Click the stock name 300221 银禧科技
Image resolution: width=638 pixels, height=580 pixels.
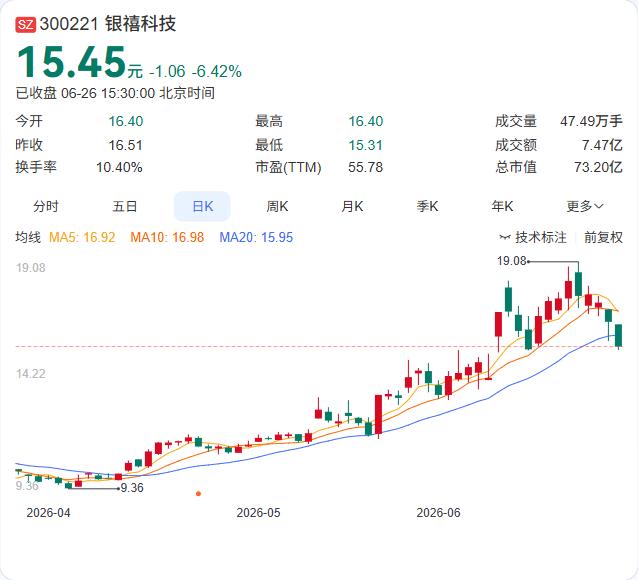pos(108,24)
